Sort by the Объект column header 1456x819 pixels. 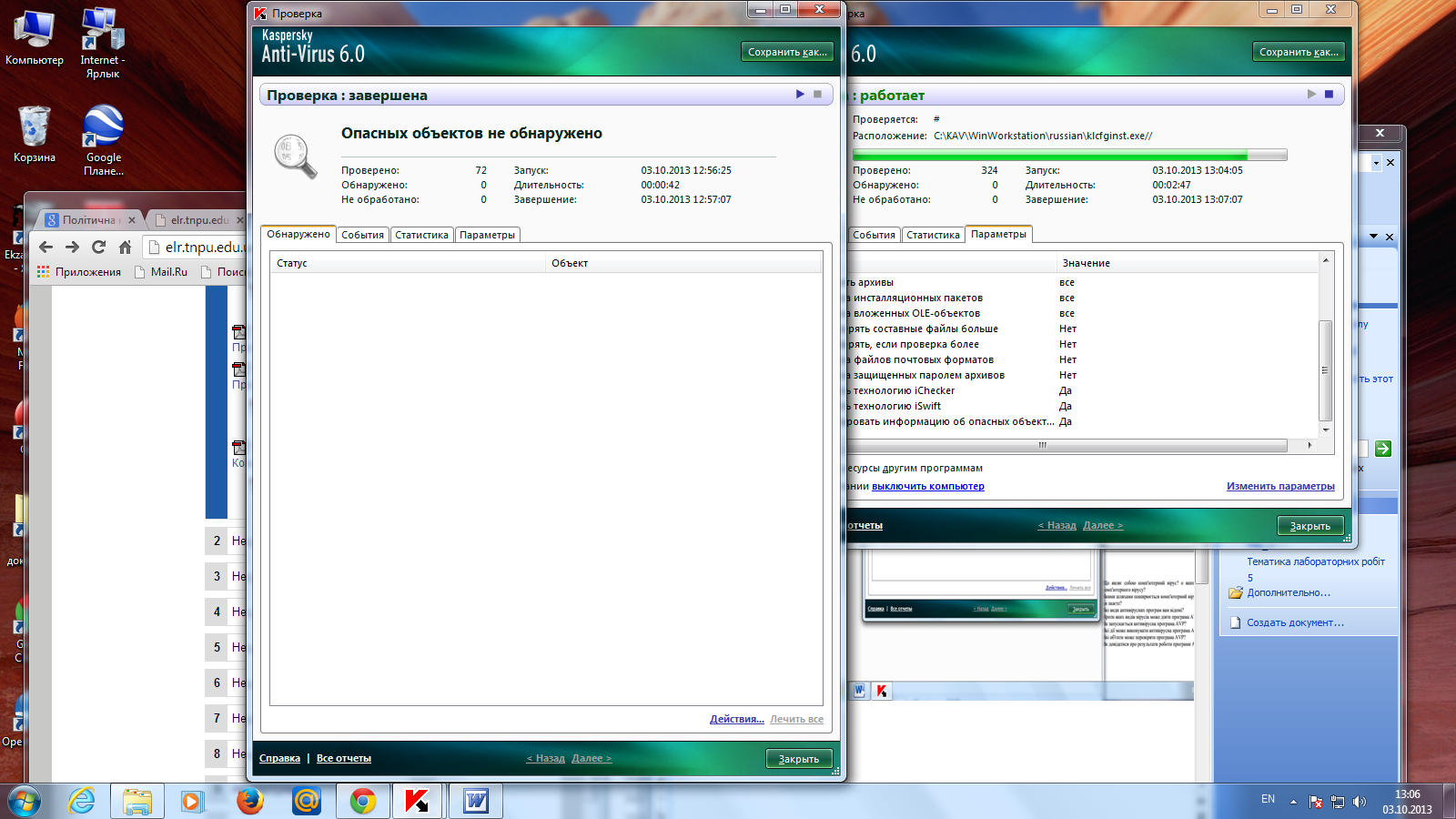[x=683, y=263]
